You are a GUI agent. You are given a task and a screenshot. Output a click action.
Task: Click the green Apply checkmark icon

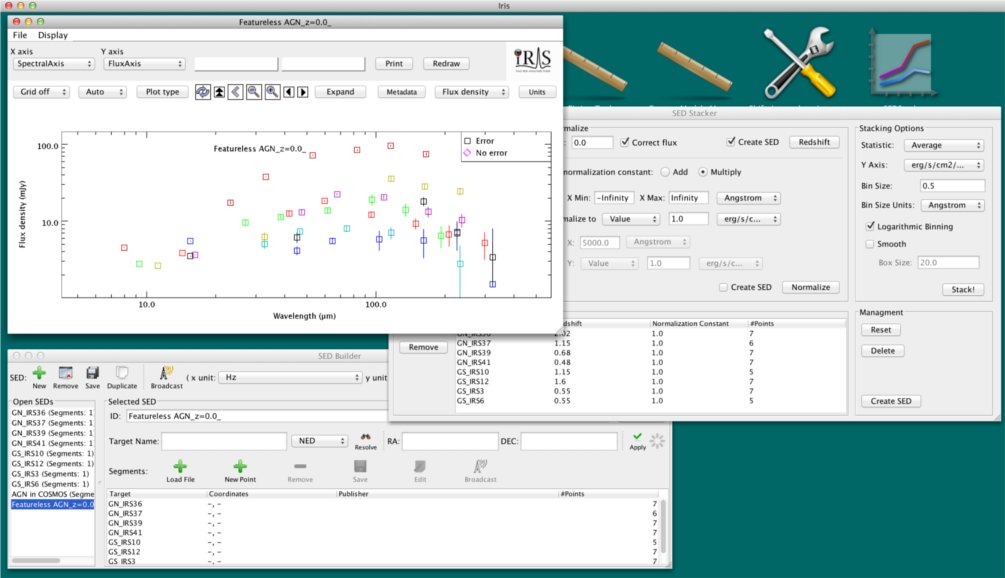[636, 436]
